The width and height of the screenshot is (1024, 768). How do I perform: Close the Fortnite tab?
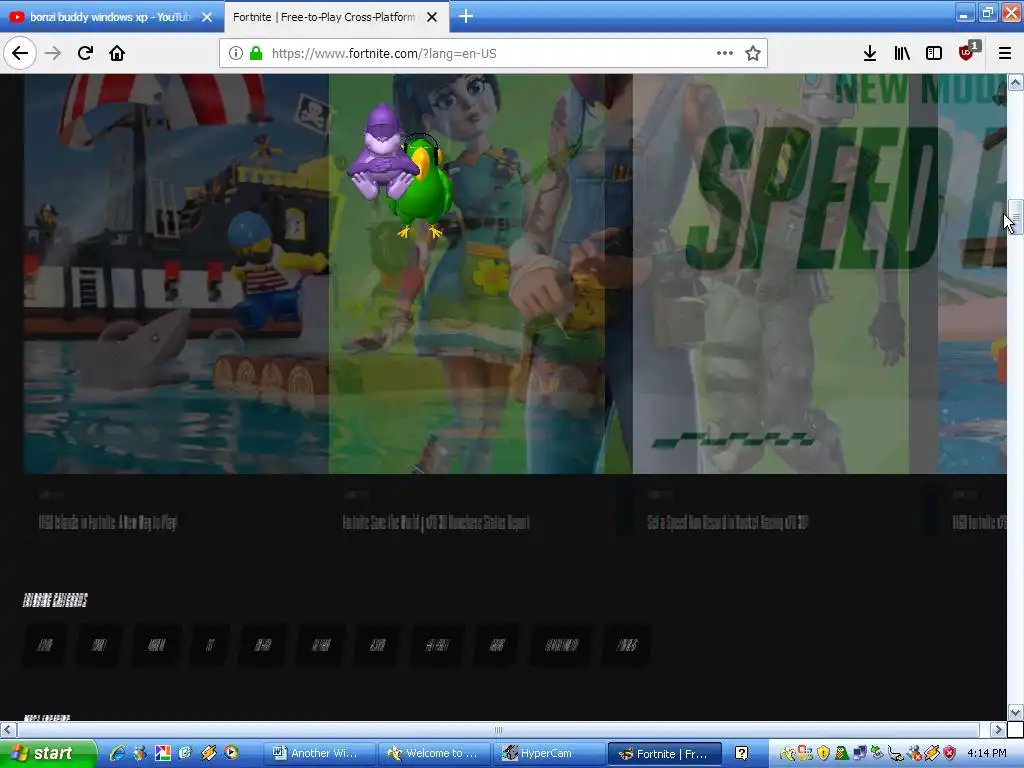click(x=432, y=17)
